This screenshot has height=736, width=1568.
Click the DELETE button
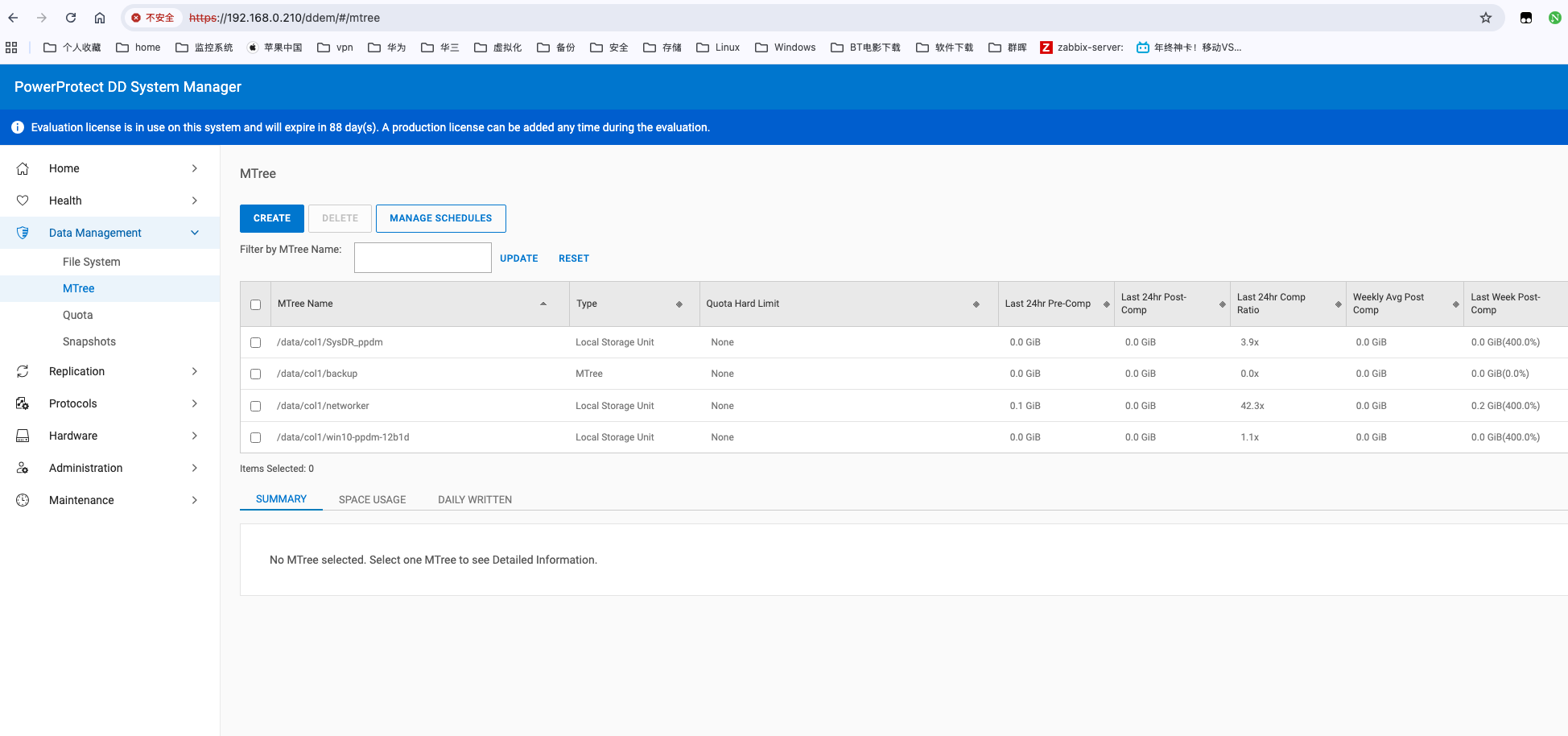[x=340, y=218]
